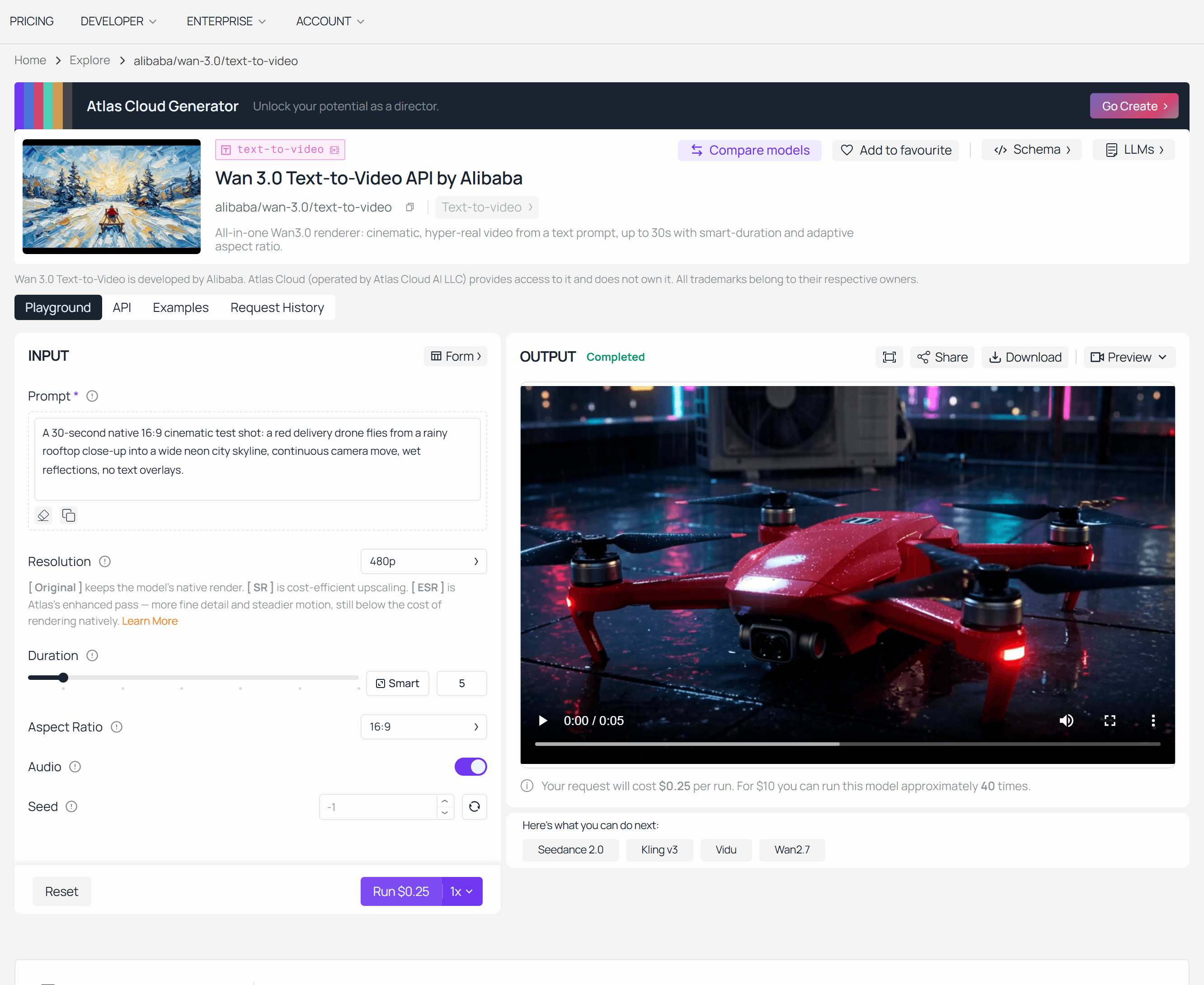The image size is (1204, 985).
Task: Switch to the Request History tab
Action: click(x=277, y=307)
